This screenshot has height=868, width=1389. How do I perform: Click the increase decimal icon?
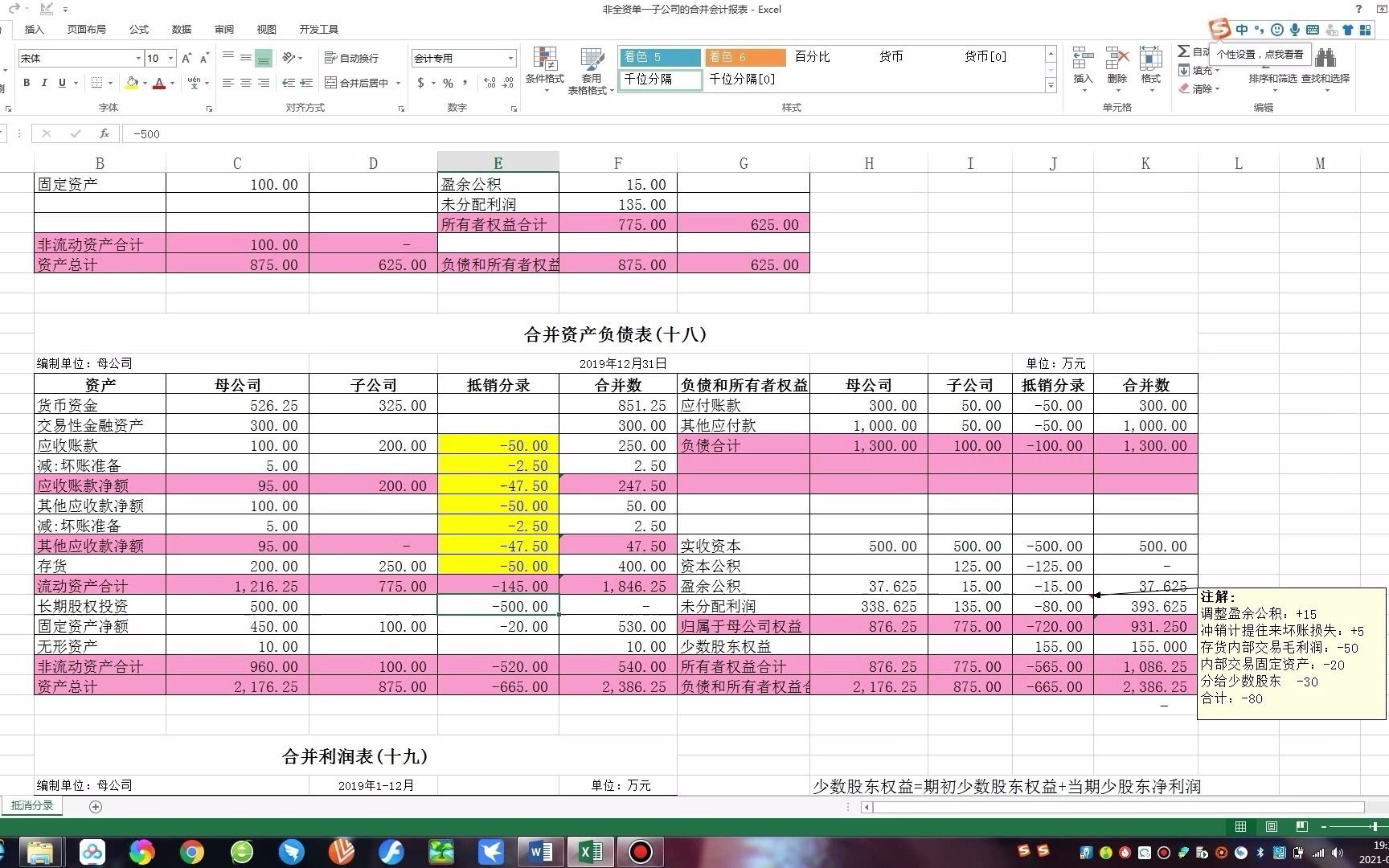coord(490,83)
